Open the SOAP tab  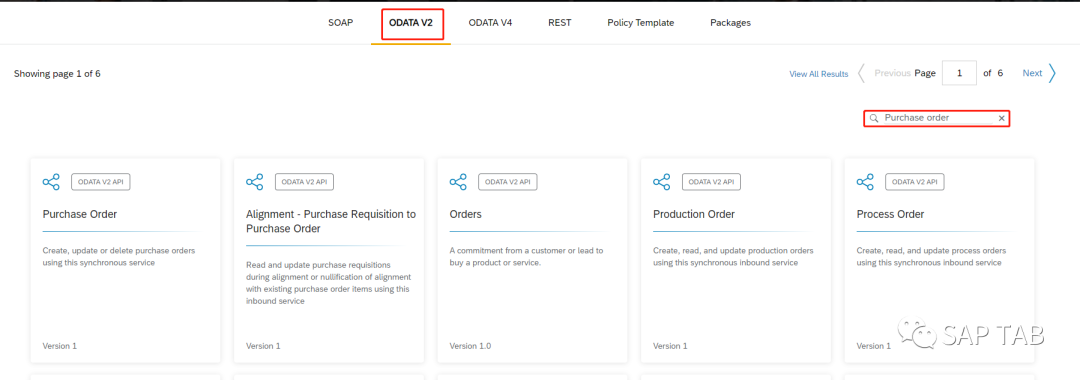(340, 23)
